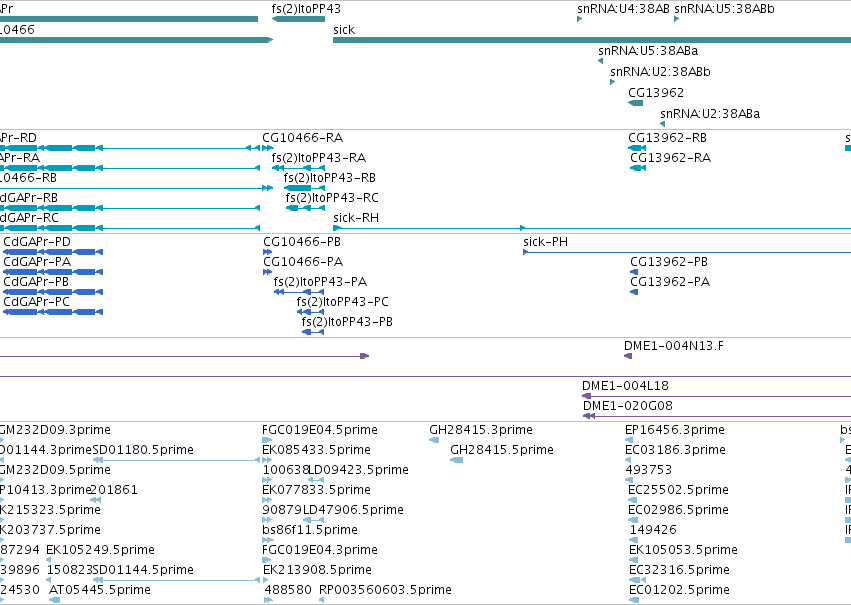Click EST AT05445.5prime
The height and width of the screenshot is (605, 851).
100,591
